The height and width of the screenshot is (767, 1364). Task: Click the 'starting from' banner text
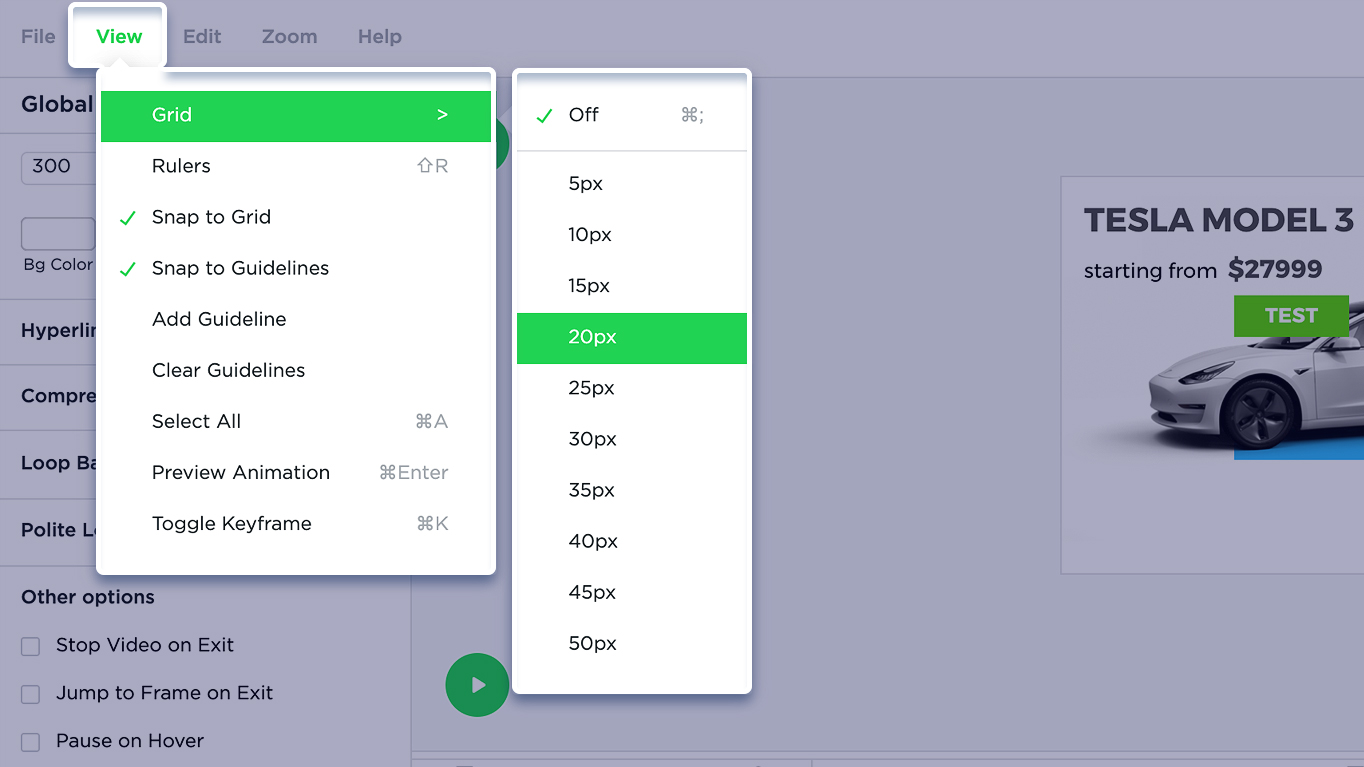pos(1150,271)
